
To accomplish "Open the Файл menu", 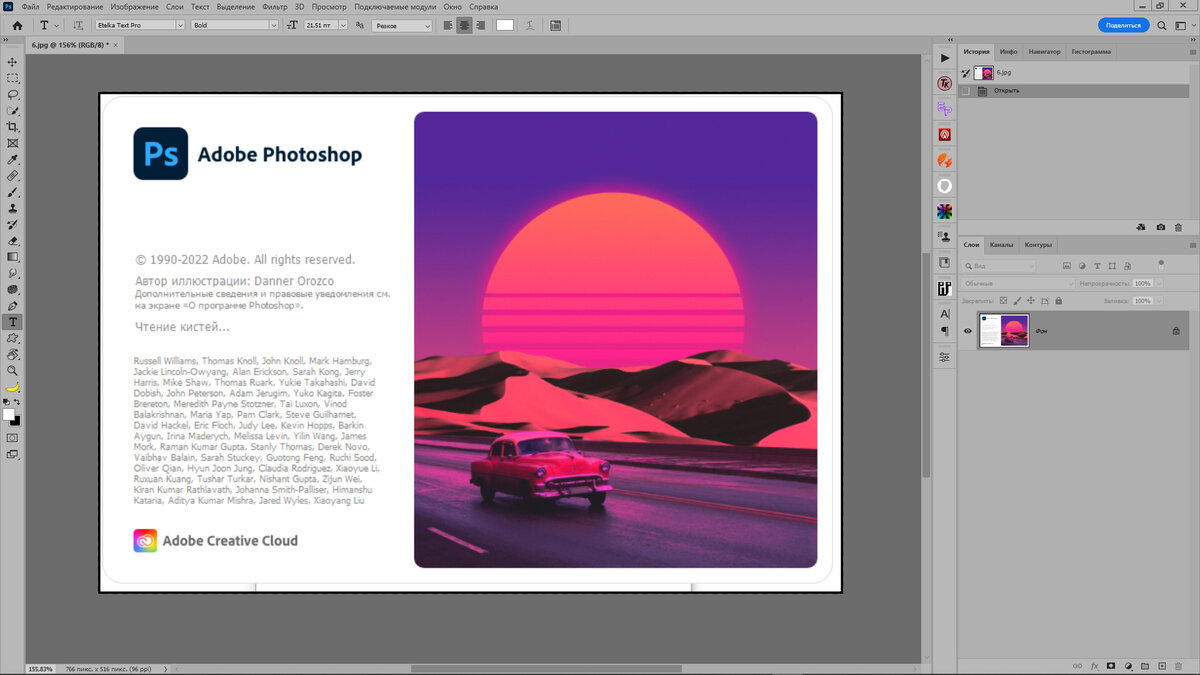I will point(31,7).
